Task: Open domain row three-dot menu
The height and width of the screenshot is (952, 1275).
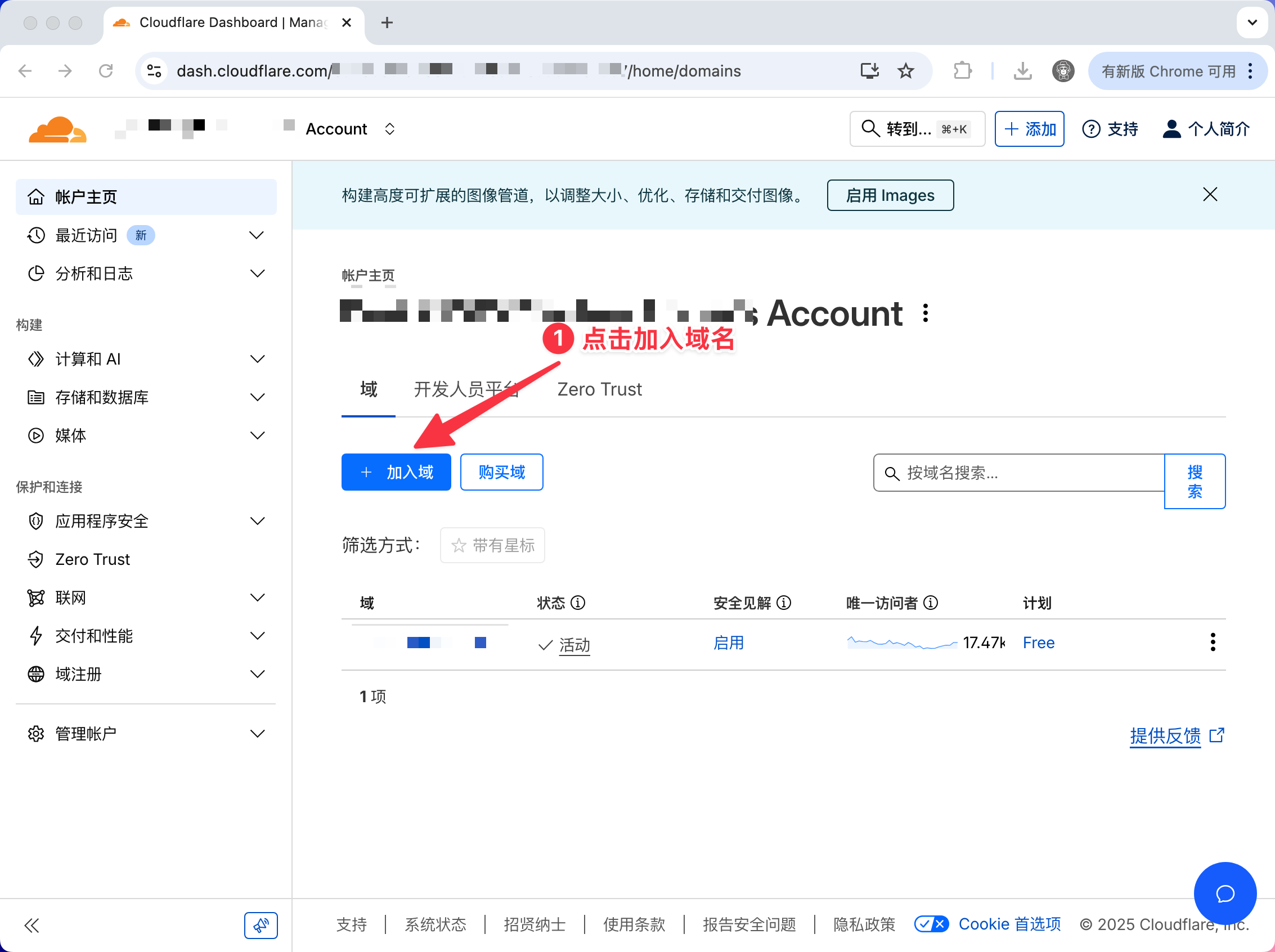Action: [1212, 642]
